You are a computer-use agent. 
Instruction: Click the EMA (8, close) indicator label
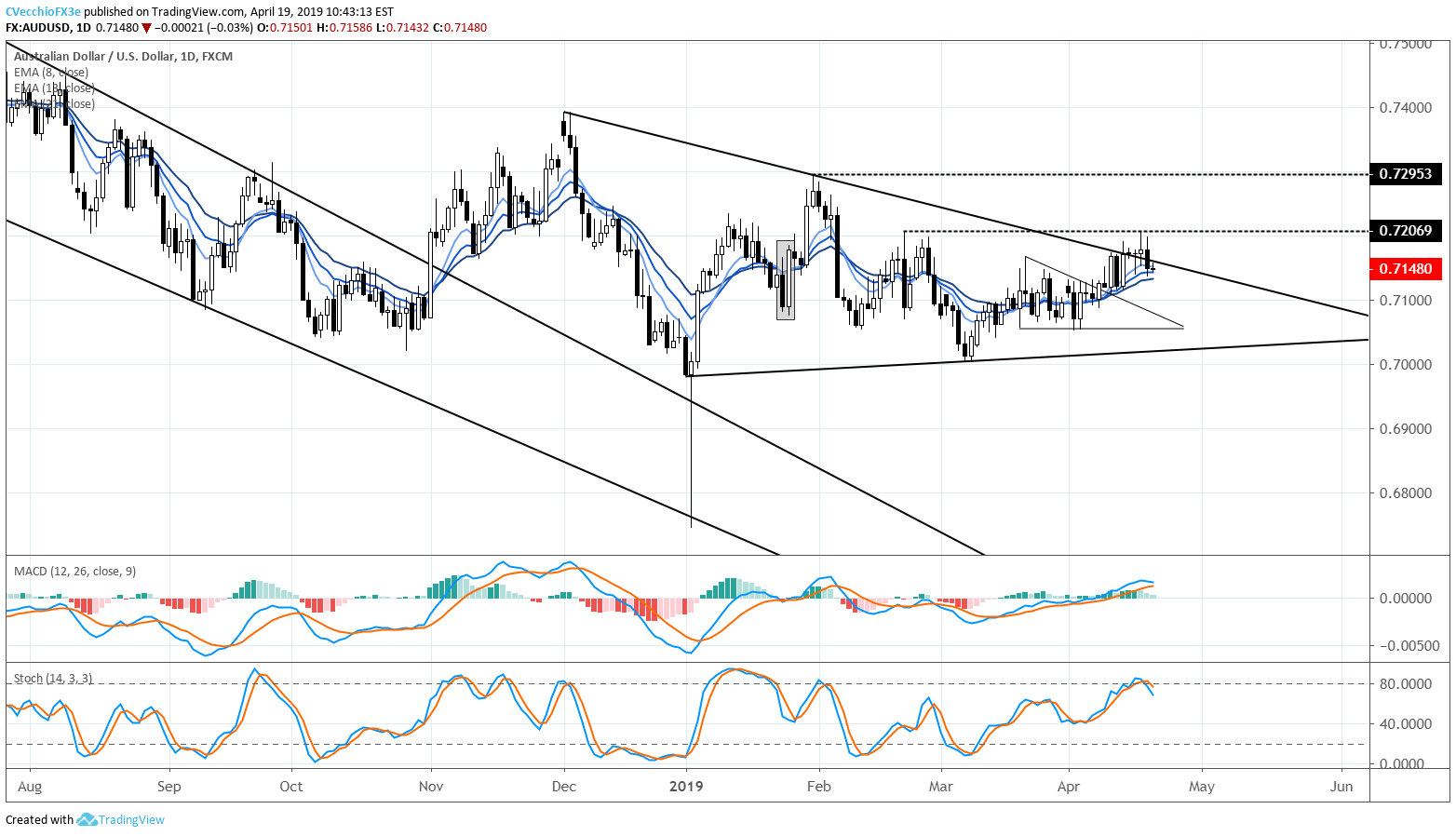pos(51,73)
